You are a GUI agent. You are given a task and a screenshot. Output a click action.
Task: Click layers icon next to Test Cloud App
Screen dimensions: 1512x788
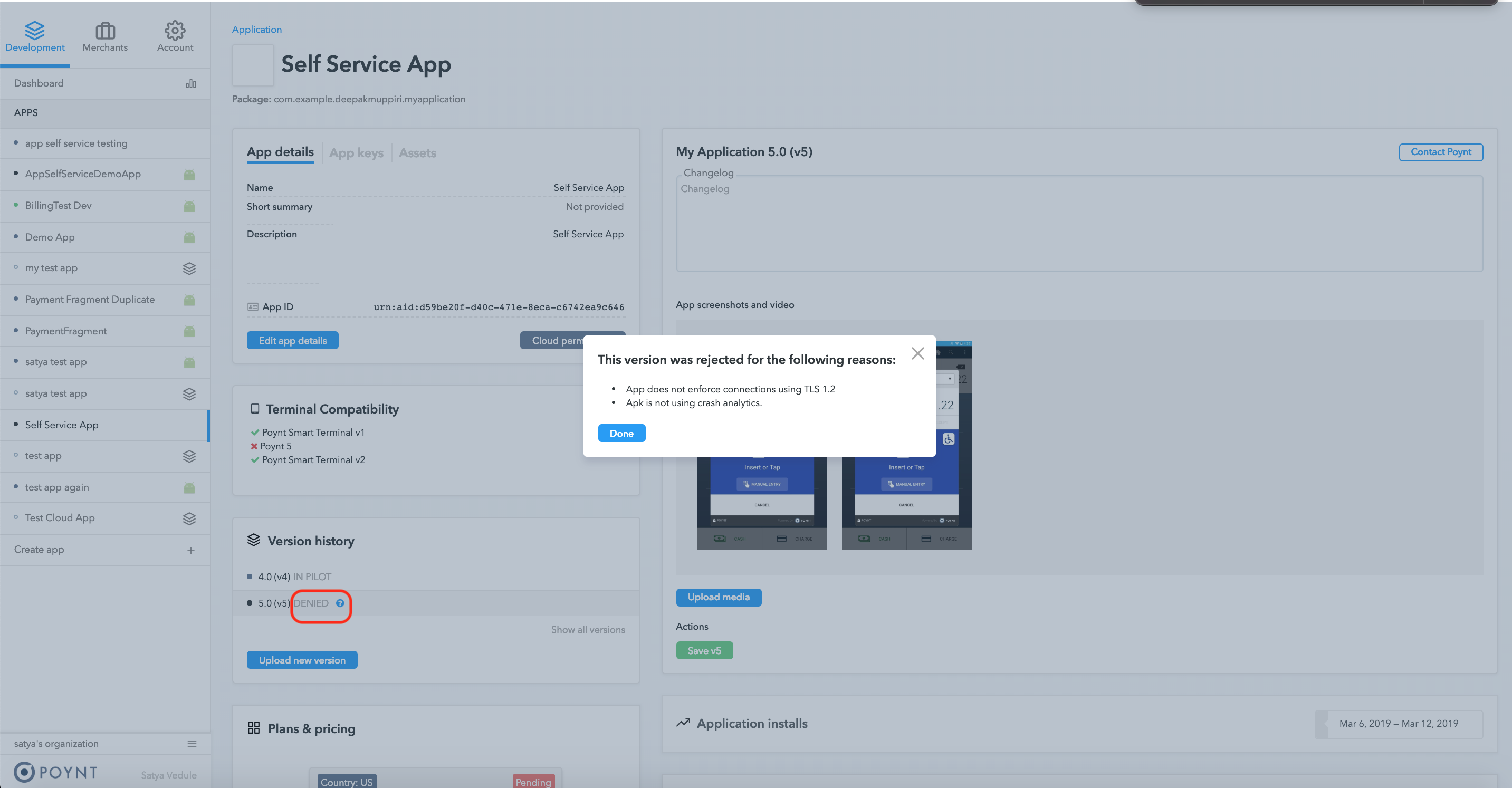pos(189,518)
